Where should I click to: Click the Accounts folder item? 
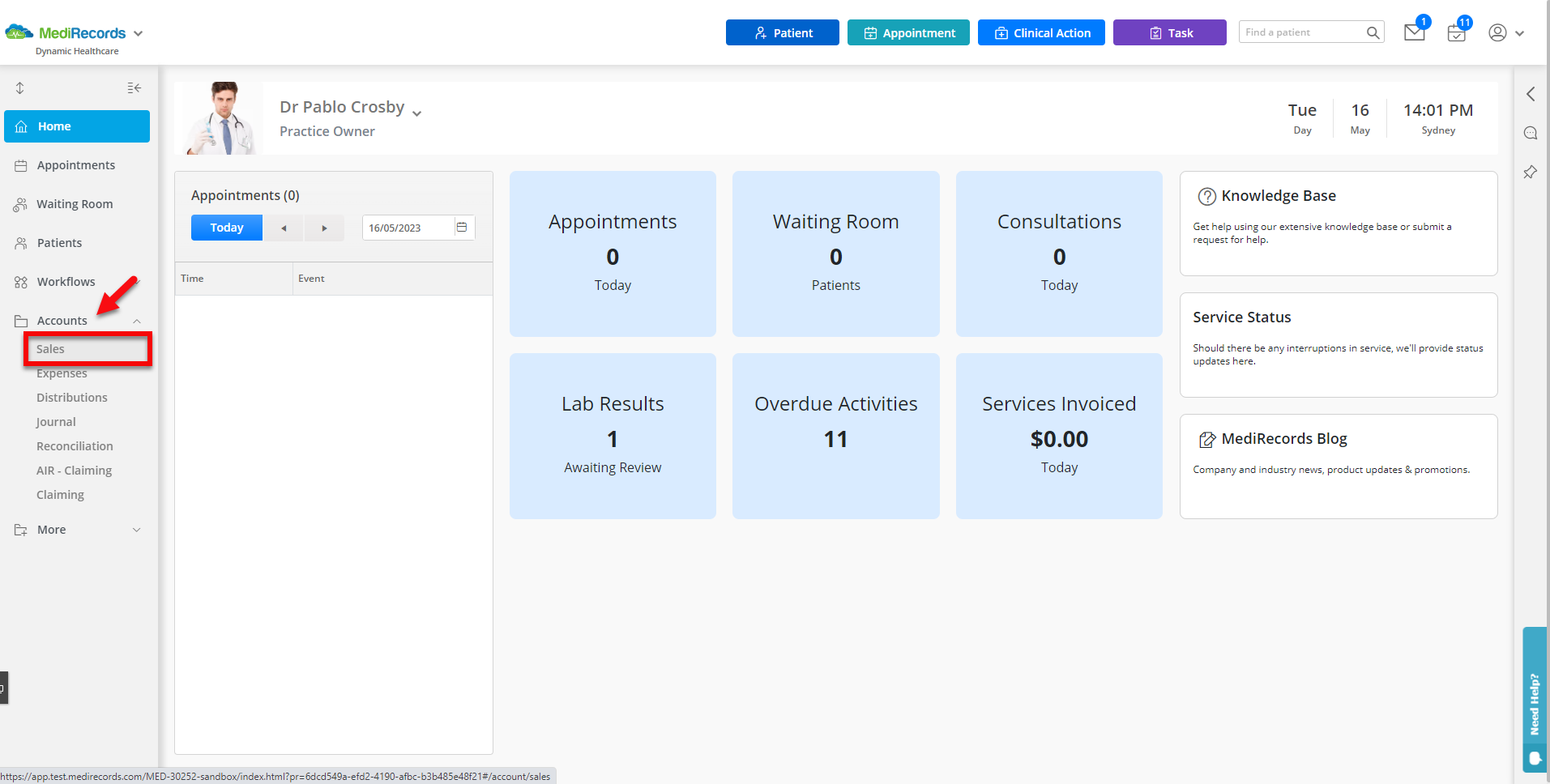pos(62,321)
